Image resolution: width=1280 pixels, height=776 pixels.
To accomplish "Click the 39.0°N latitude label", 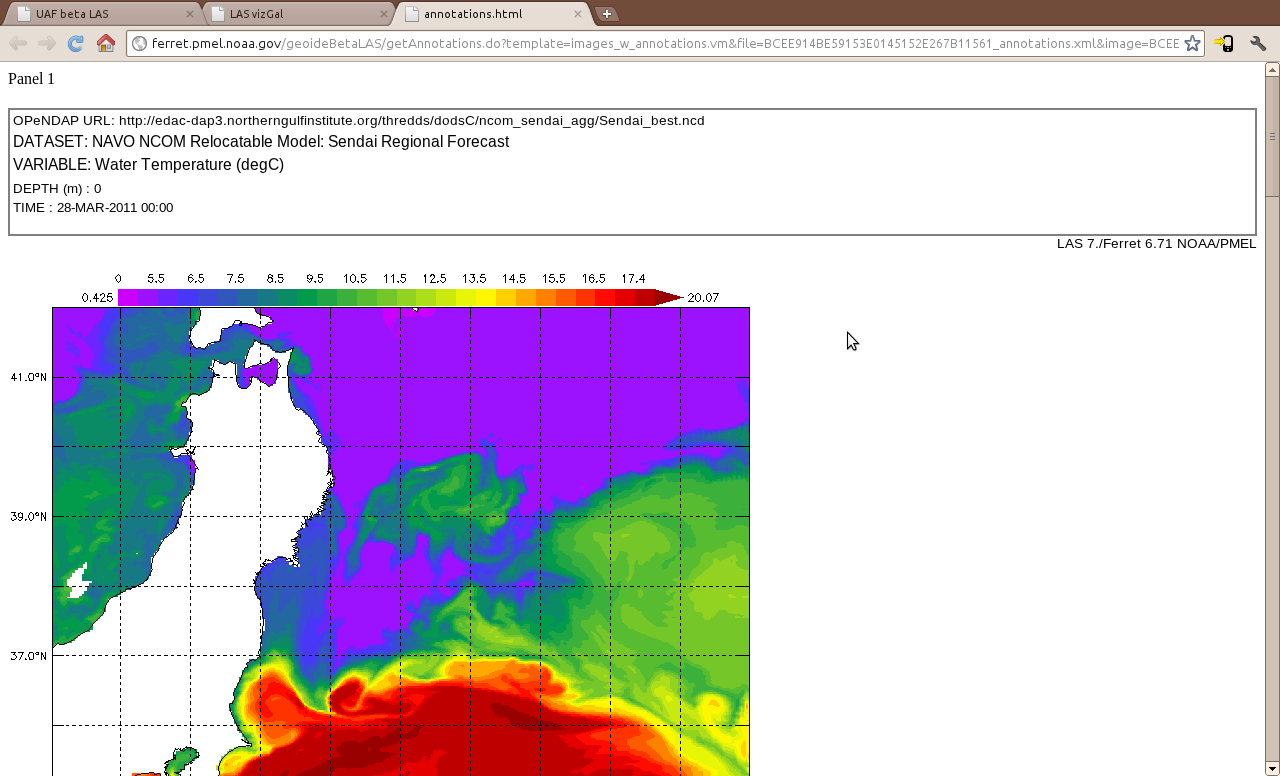I will [x=29, y=517].
